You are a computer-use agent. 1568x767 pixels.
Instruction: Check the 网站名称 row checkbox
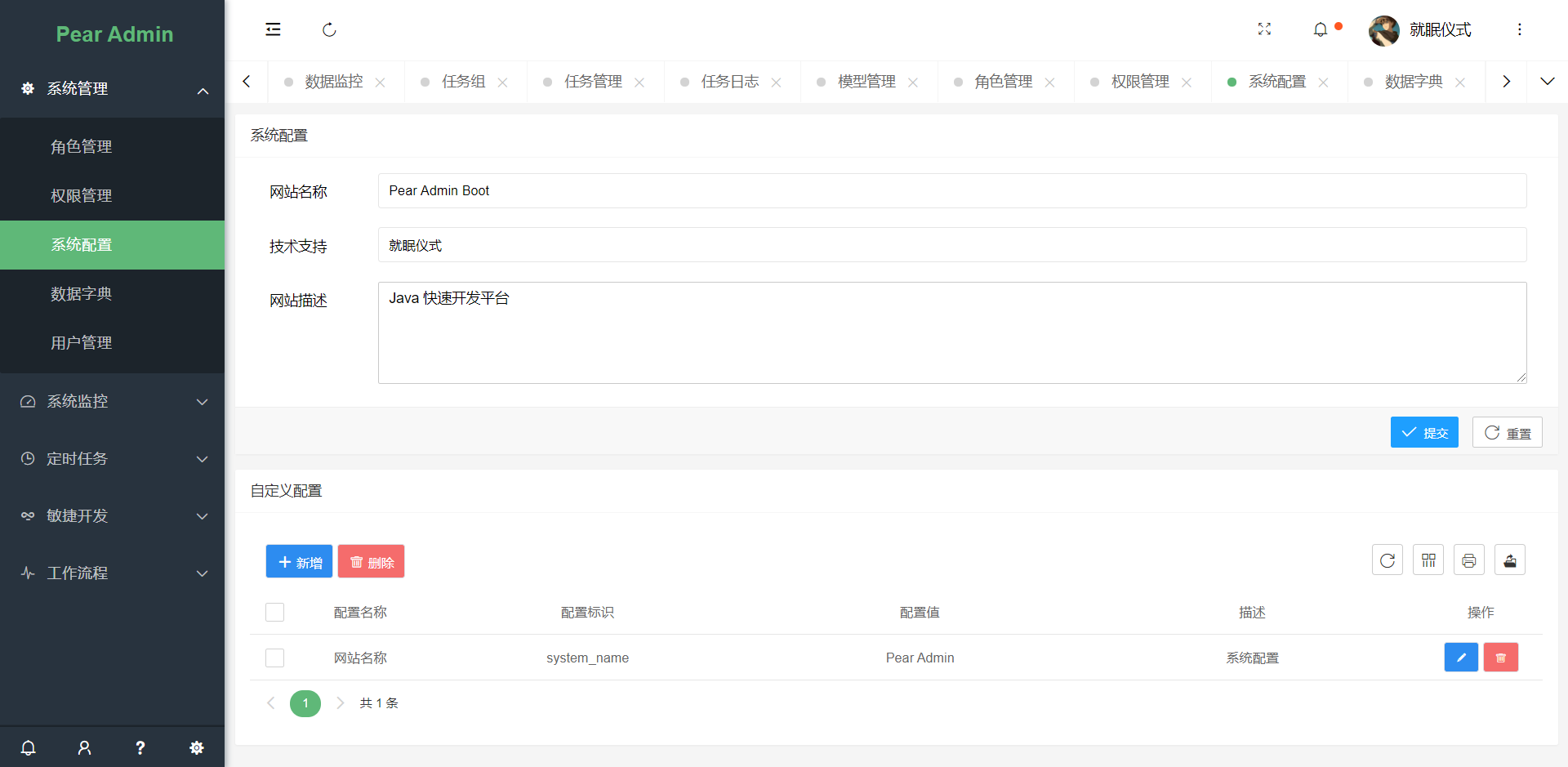pos(275,658)
